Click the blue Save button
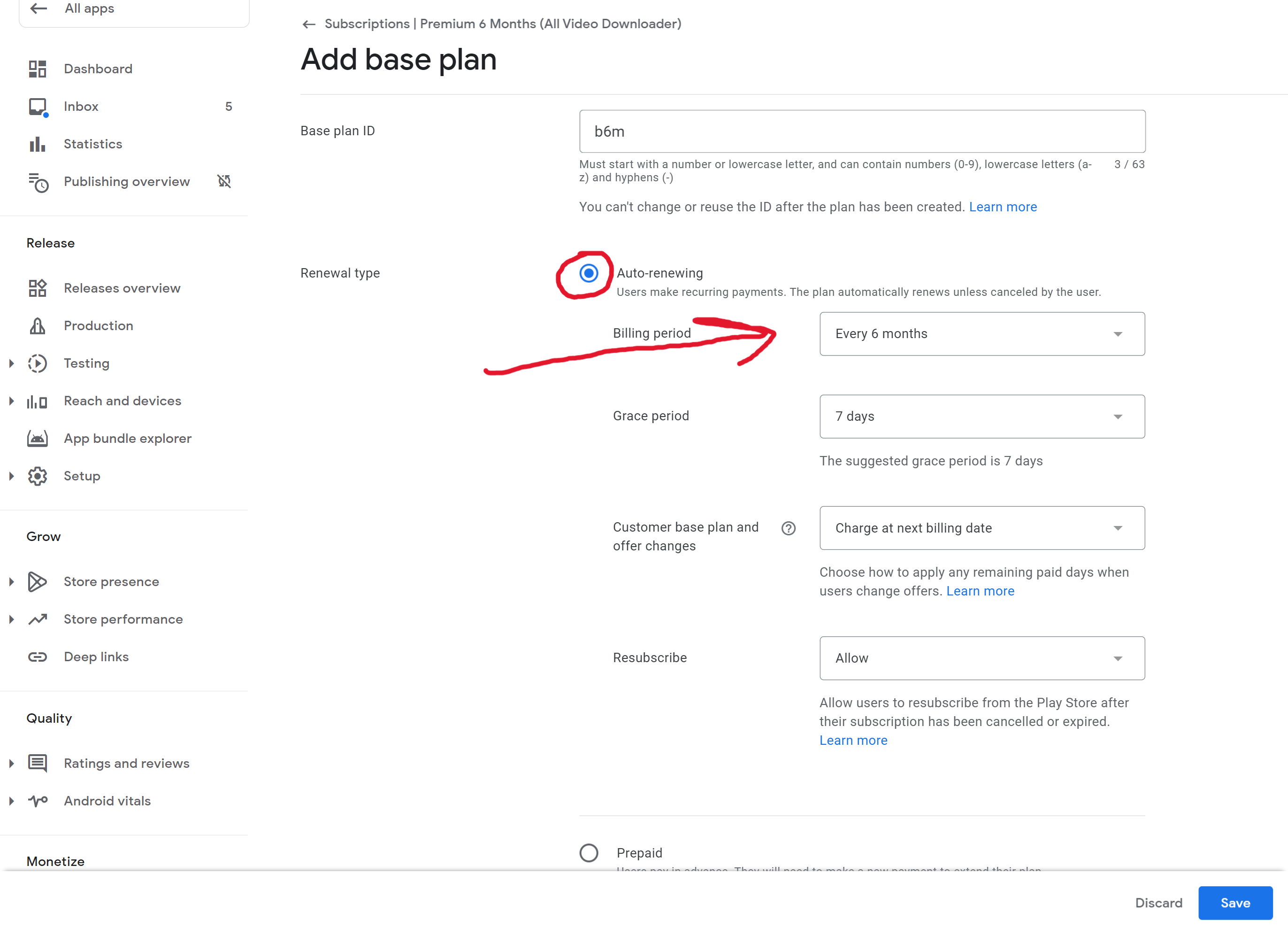 pyautogui.click(x=1234, y=903)
